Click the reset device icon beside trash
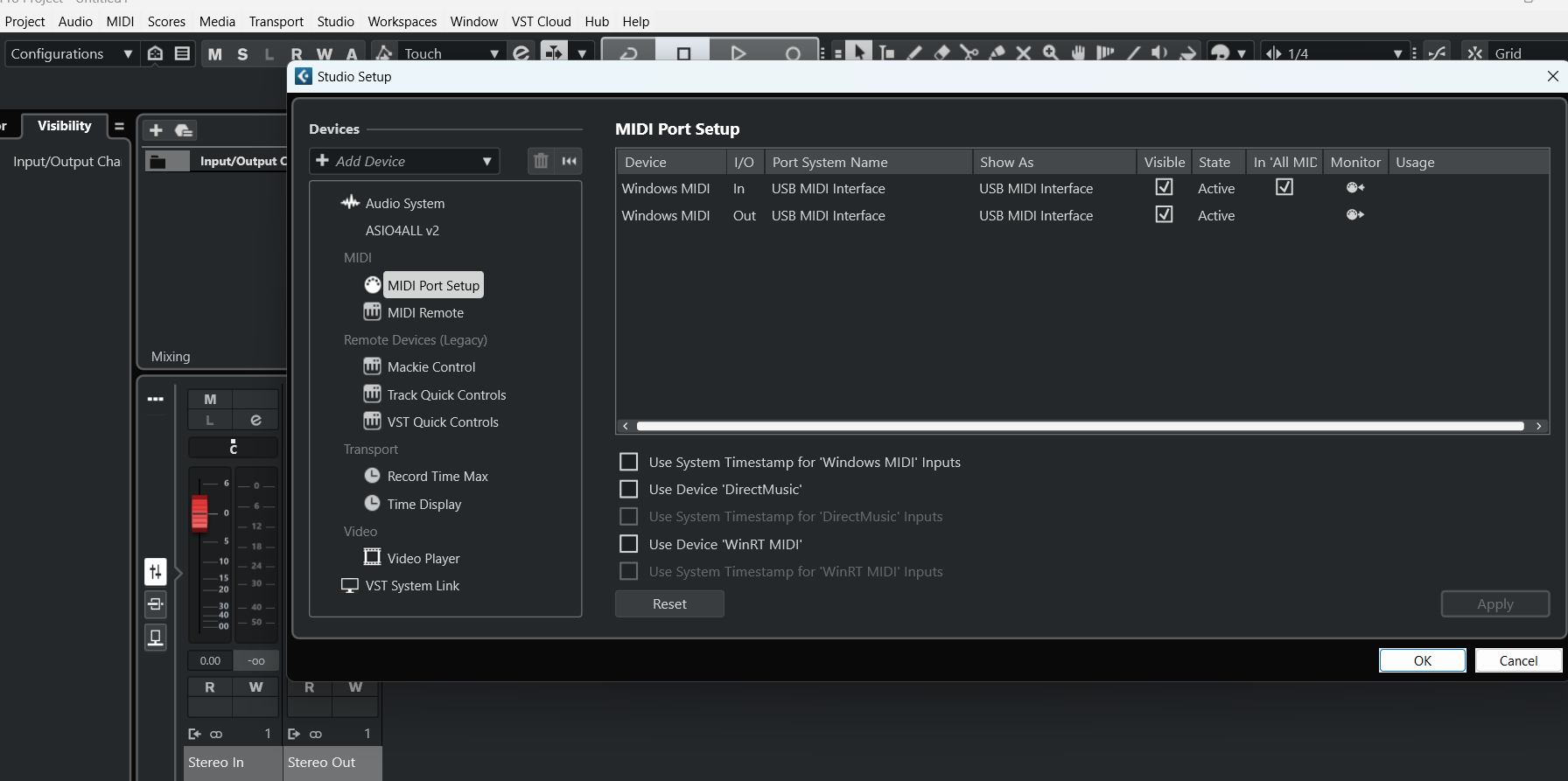 pyautogui.click(x=570, y=161)
